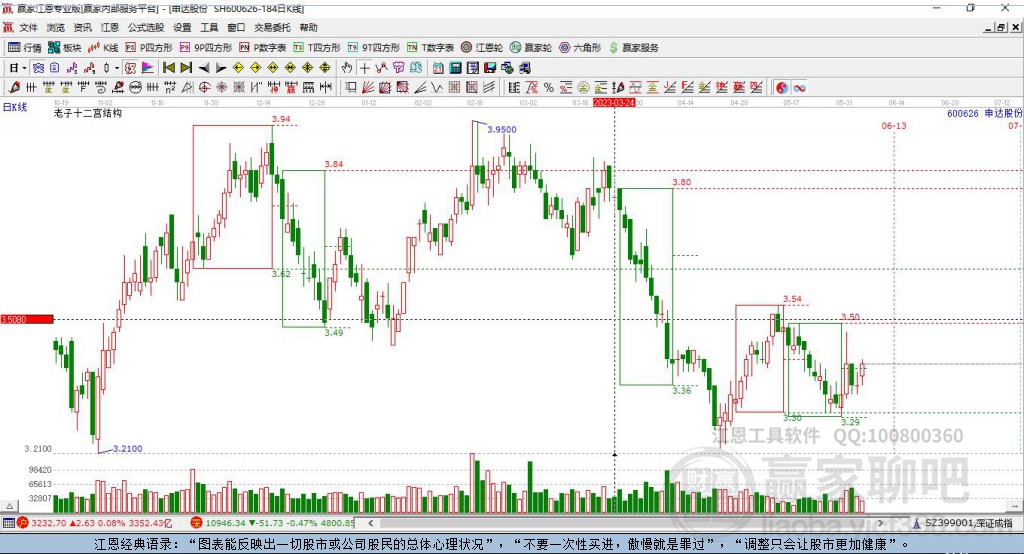Click the 10946.34 index status entry
Screen dimensions: 1024x554
pyautogui.click(x=273, y=523)
